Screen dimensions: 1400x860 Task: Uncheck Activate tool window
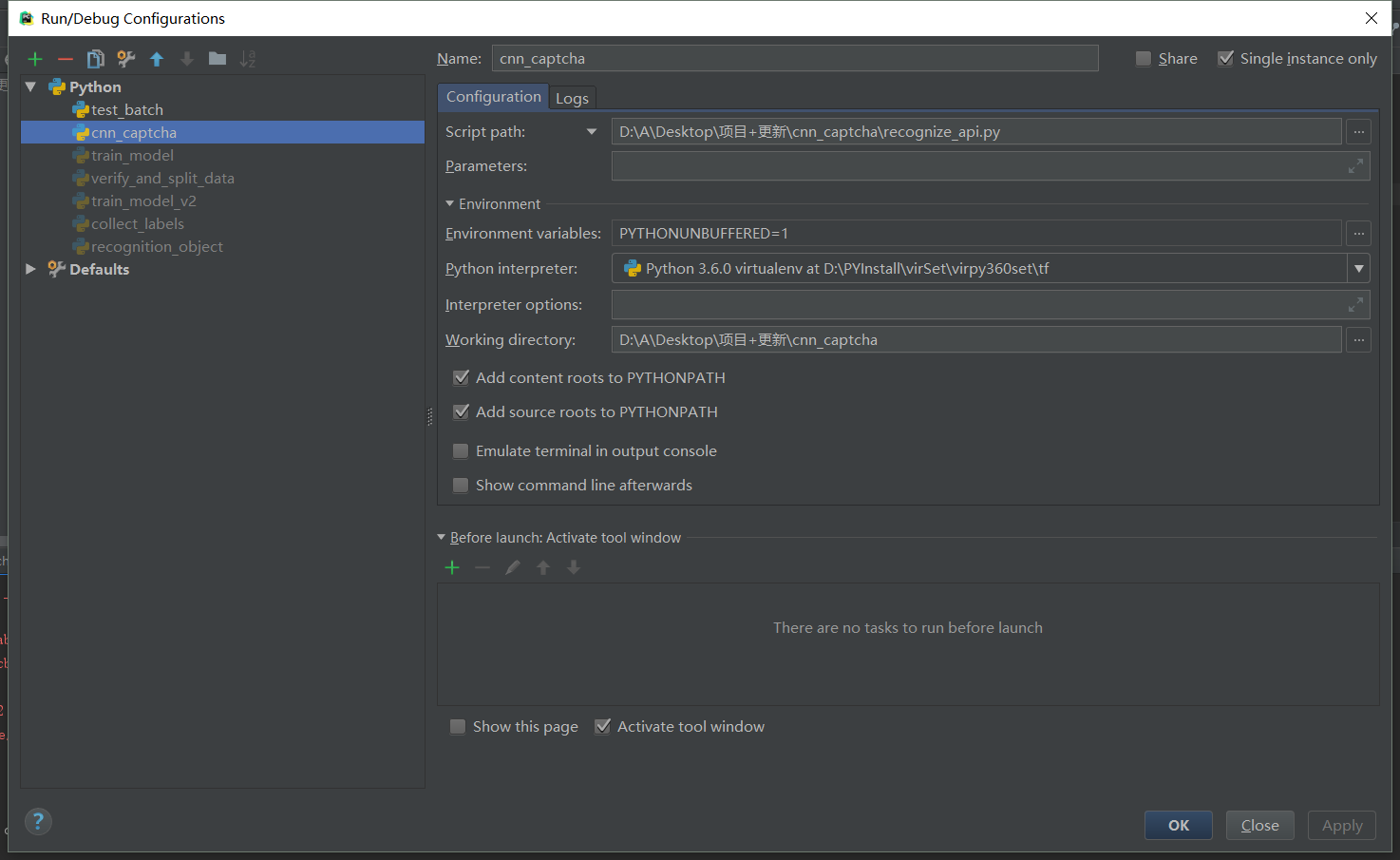[602, 727]
